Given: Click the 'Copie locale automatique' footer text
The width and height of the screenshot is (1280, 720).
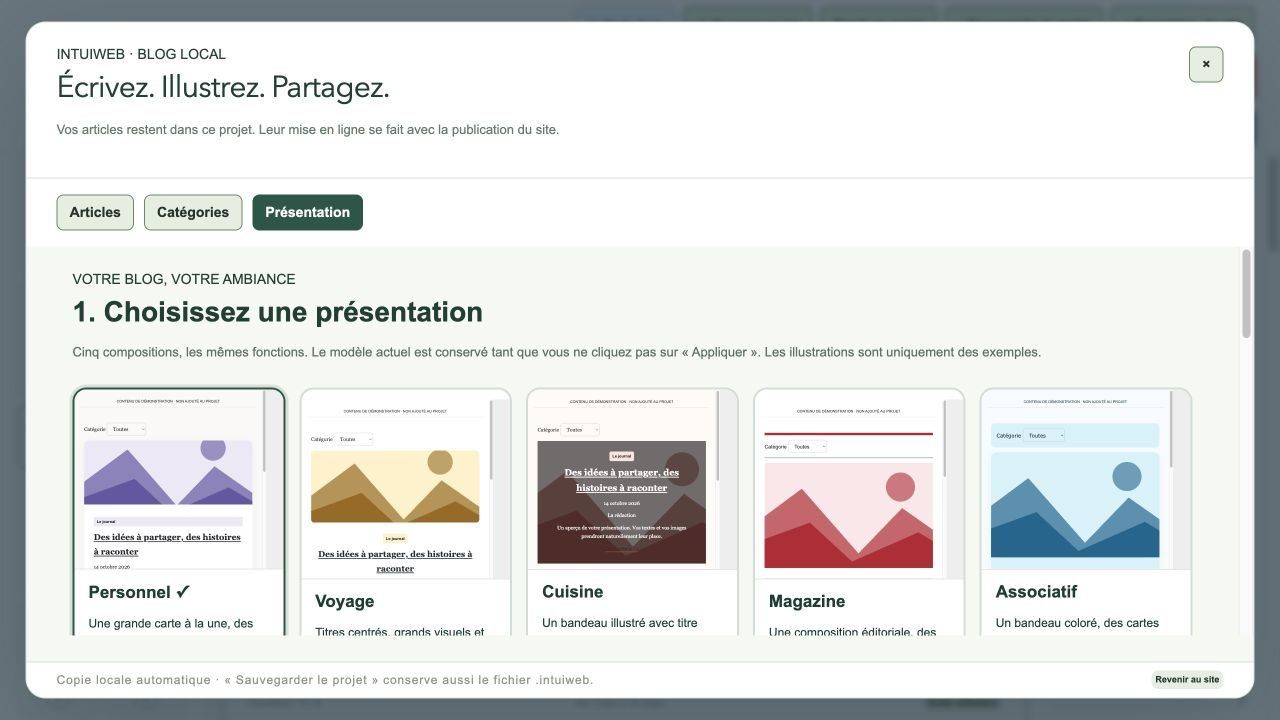Looking at the screenshot, I should 134,680.
